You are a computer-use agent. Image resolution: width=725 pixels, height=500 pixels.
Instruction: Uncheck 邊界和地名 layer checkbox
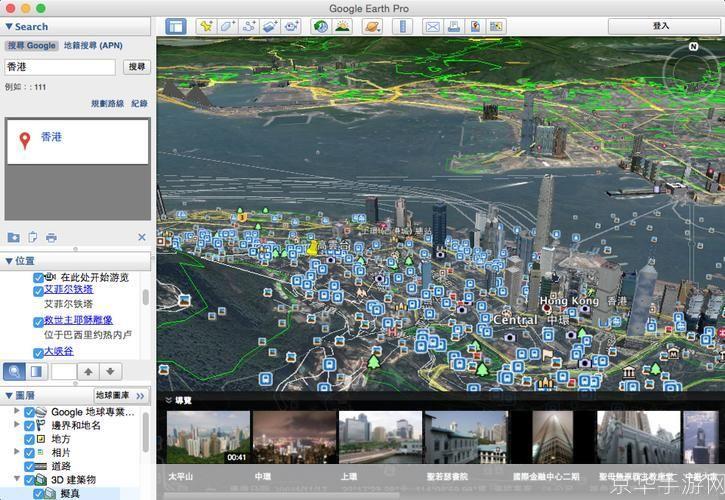29,426
